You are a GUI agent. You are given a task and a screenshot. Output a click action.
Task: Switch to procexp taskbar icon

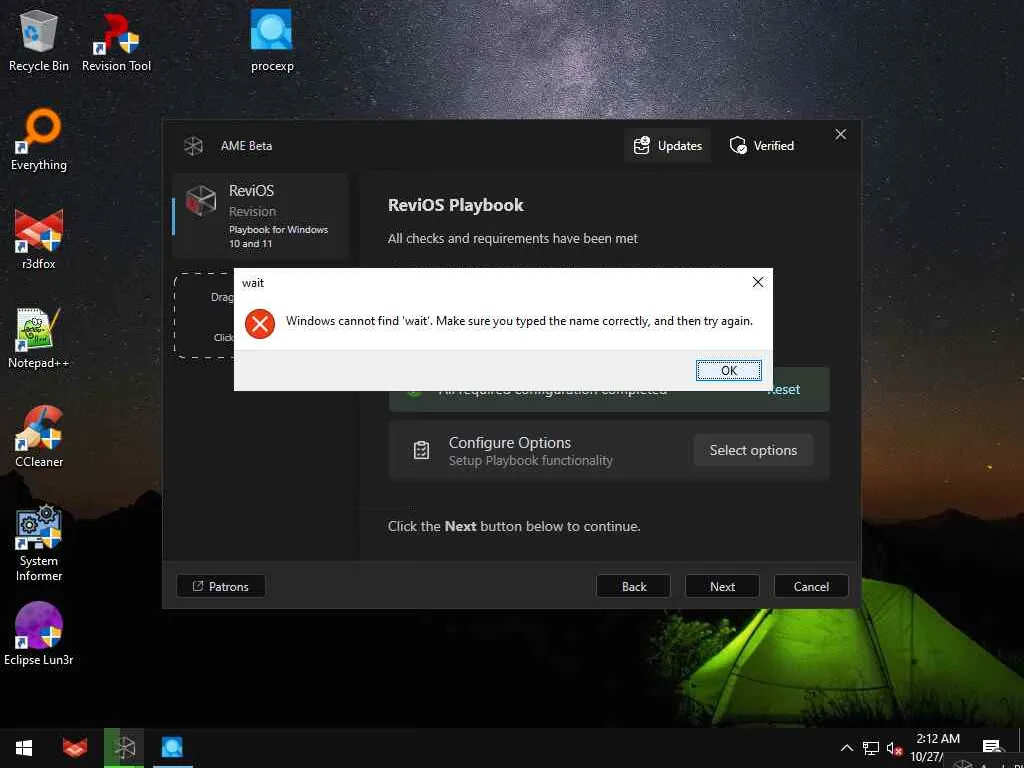click(172, 747)
